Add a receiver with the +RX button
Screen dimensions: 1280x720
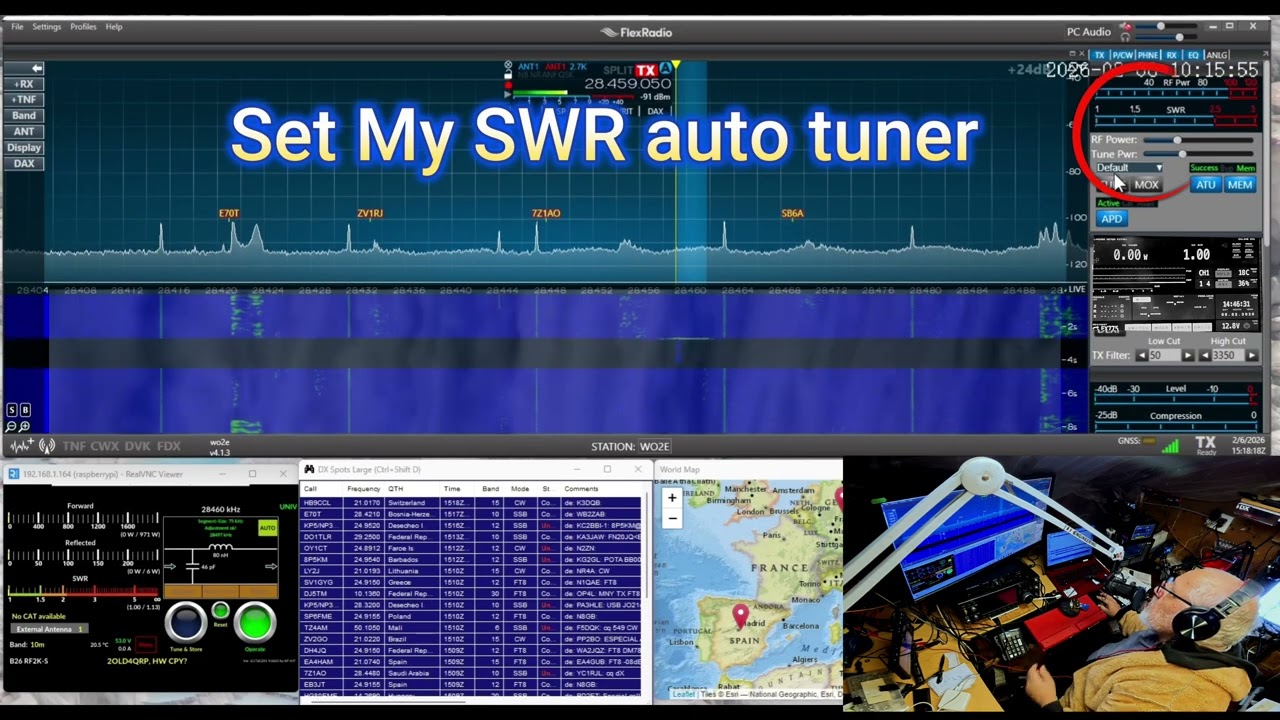24,84
